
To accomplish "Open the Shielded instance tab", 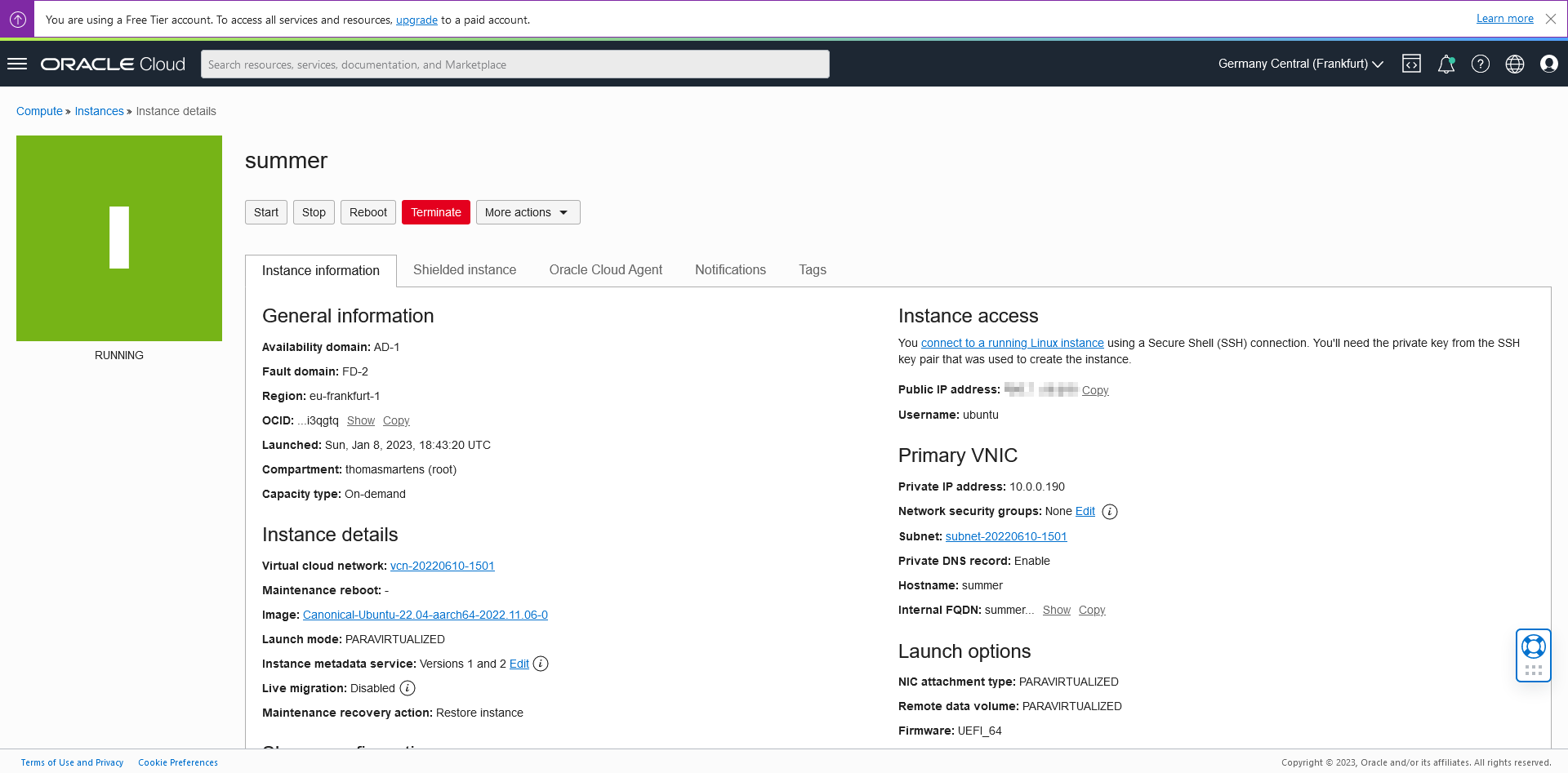I will pyautogui.click(x=464, y=269).
